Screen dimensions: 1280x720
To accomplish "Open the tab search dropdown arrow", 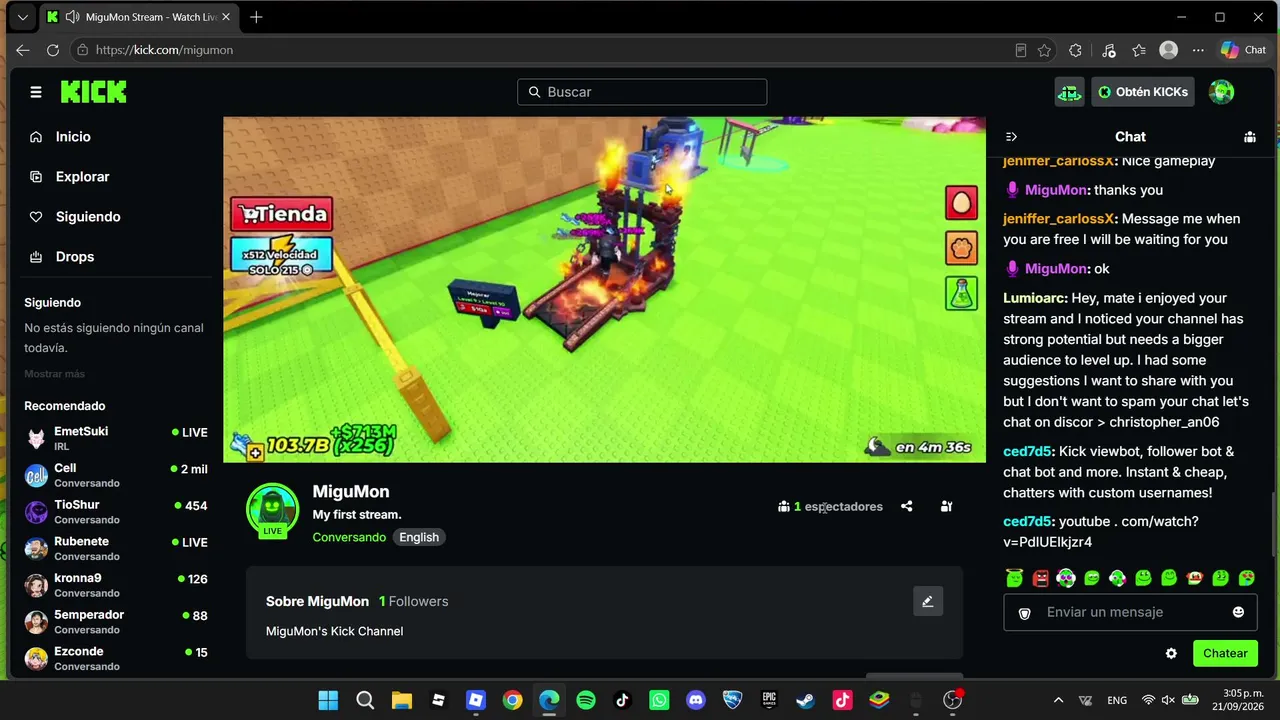I will (23, 17).
